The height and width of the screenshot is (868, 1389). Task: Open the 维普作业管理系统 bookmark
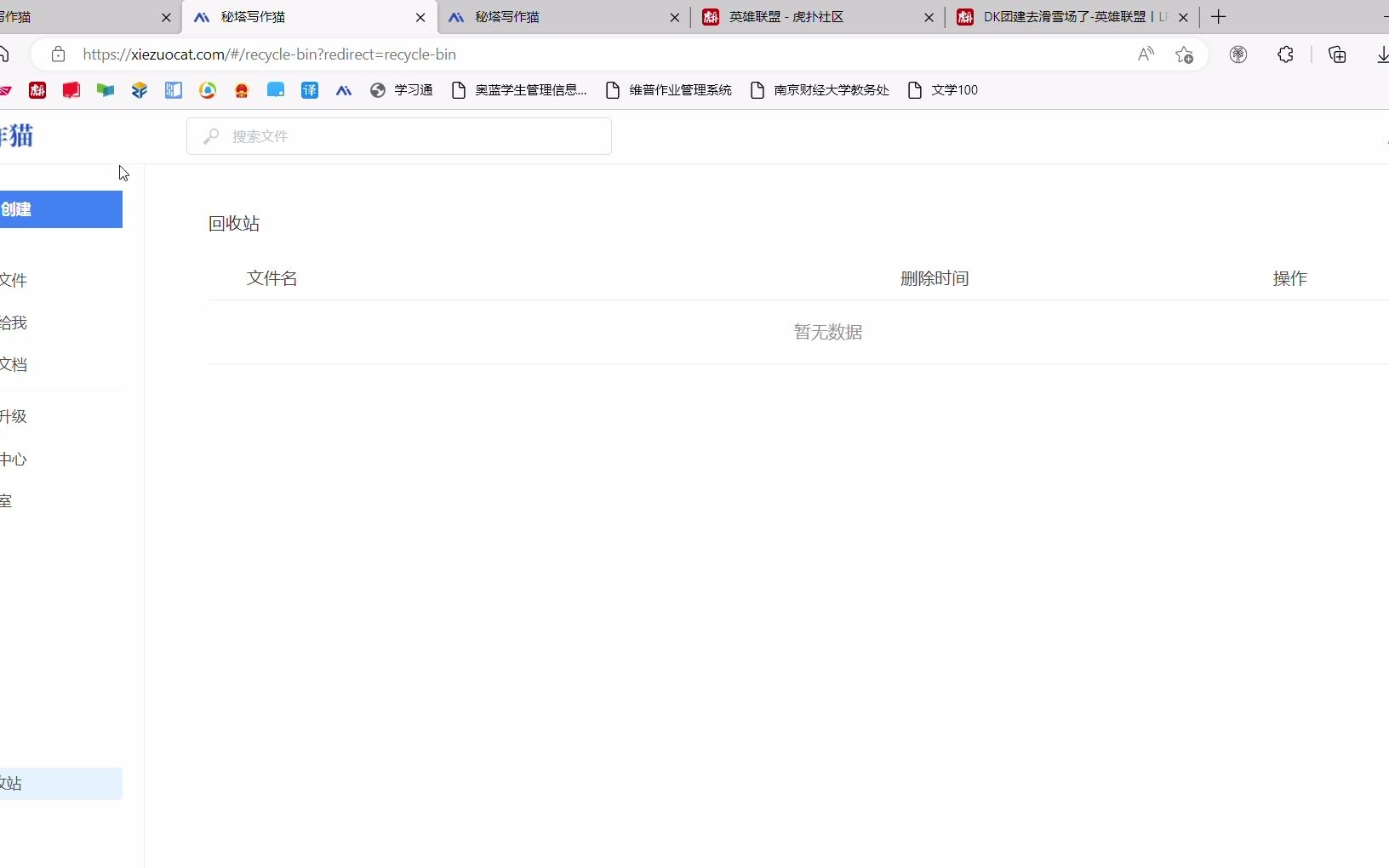[x=668, y=90]
